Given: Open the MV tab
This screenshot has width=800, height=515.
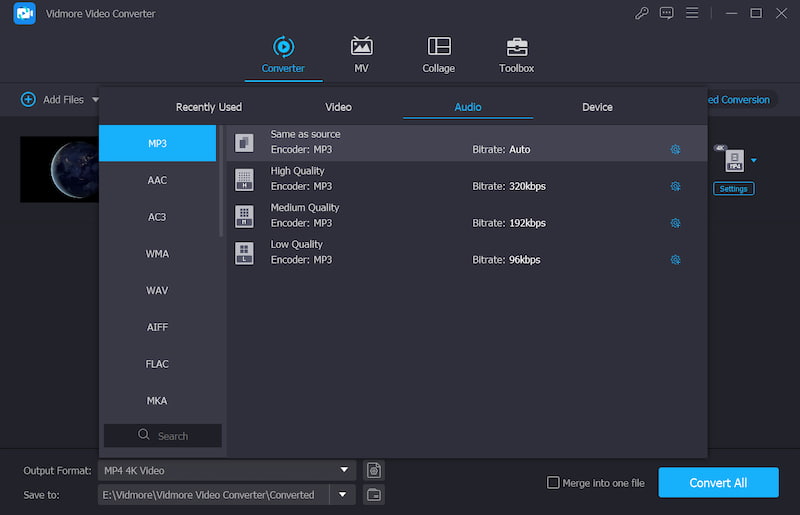Looking at the screenshot, I should pos(361,47).
